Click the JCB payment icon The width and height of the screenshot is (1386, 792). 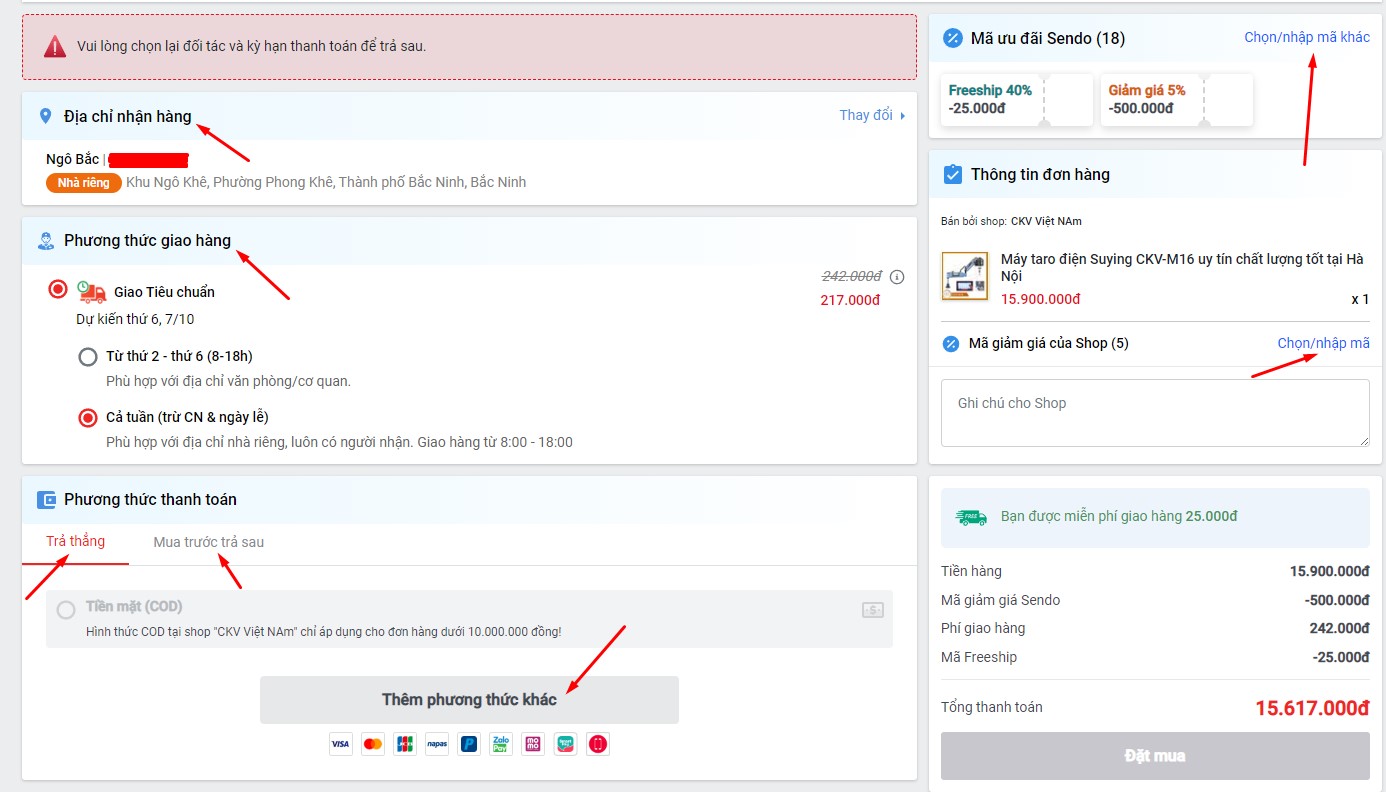pyautogui.click(x=405, y=744)
